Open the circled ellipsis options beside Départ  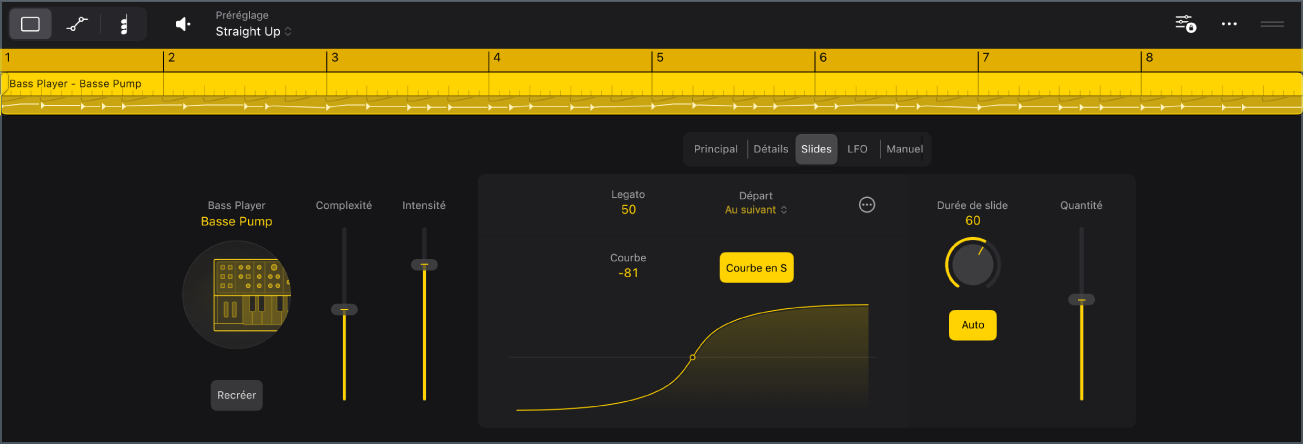click(x=867, y=204)
